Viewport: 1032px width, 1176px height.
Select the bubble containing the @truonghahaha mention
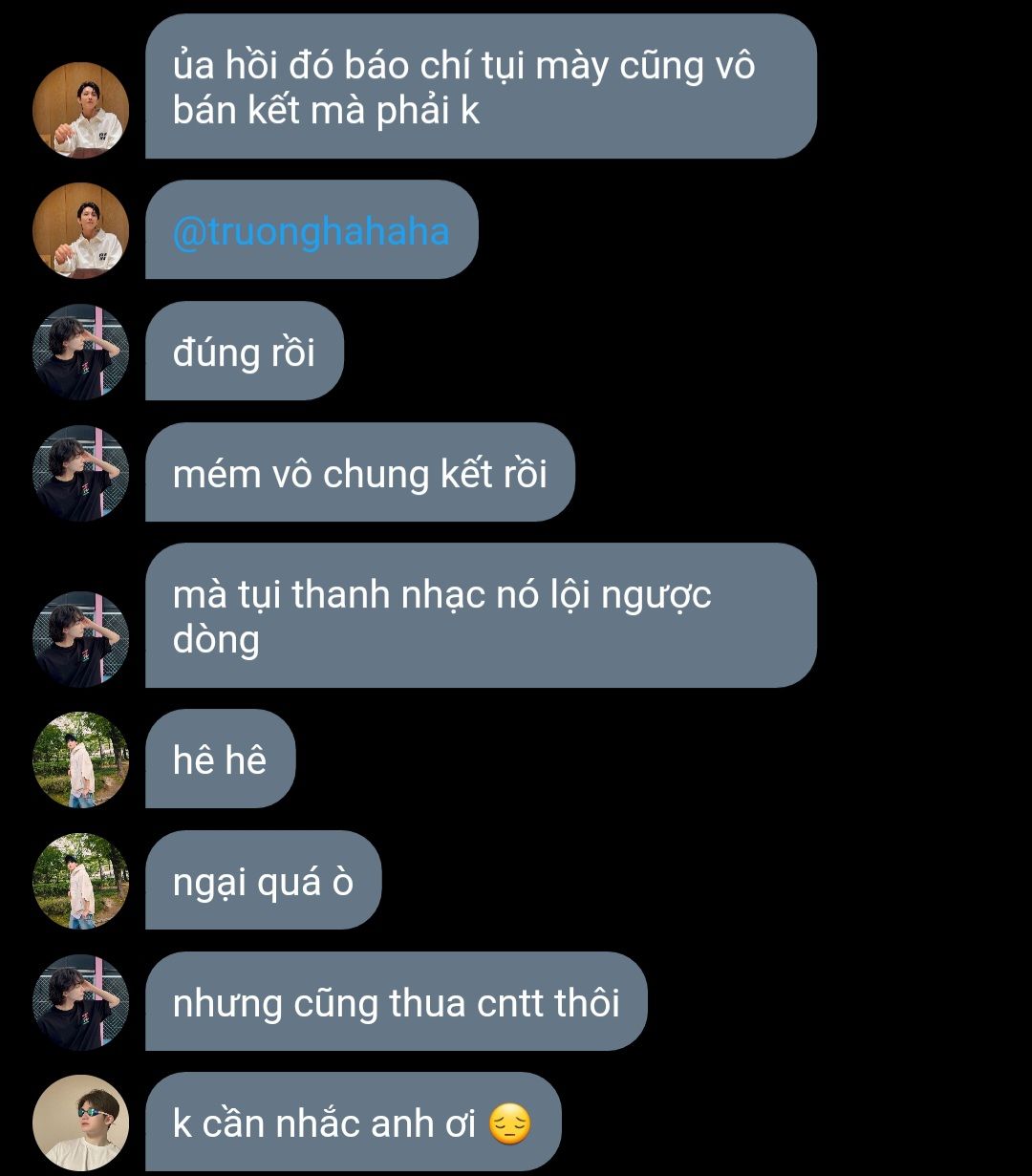[x=311, y=229]
